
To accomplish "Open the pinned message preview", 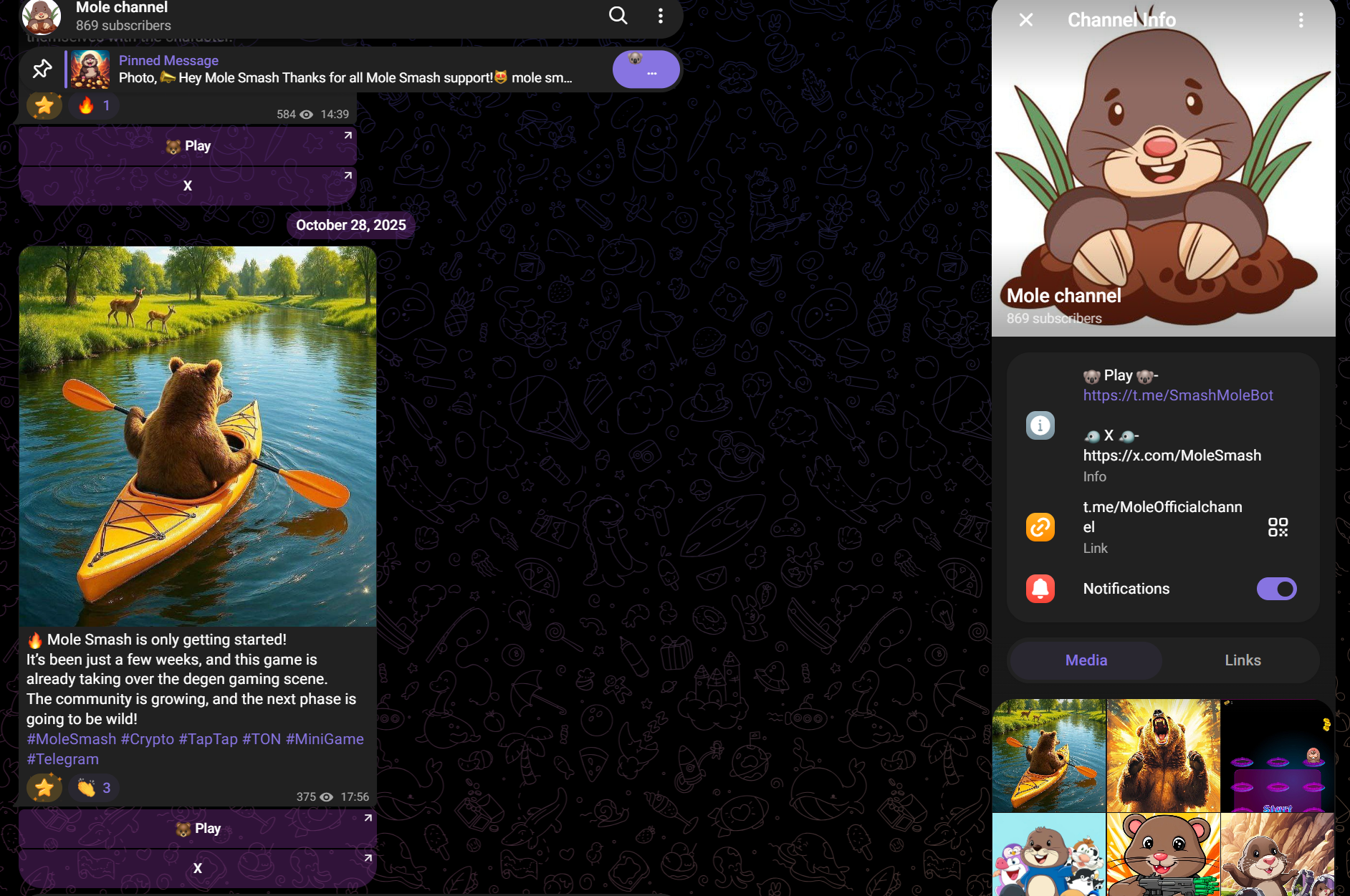I will (x=345, y=69).
